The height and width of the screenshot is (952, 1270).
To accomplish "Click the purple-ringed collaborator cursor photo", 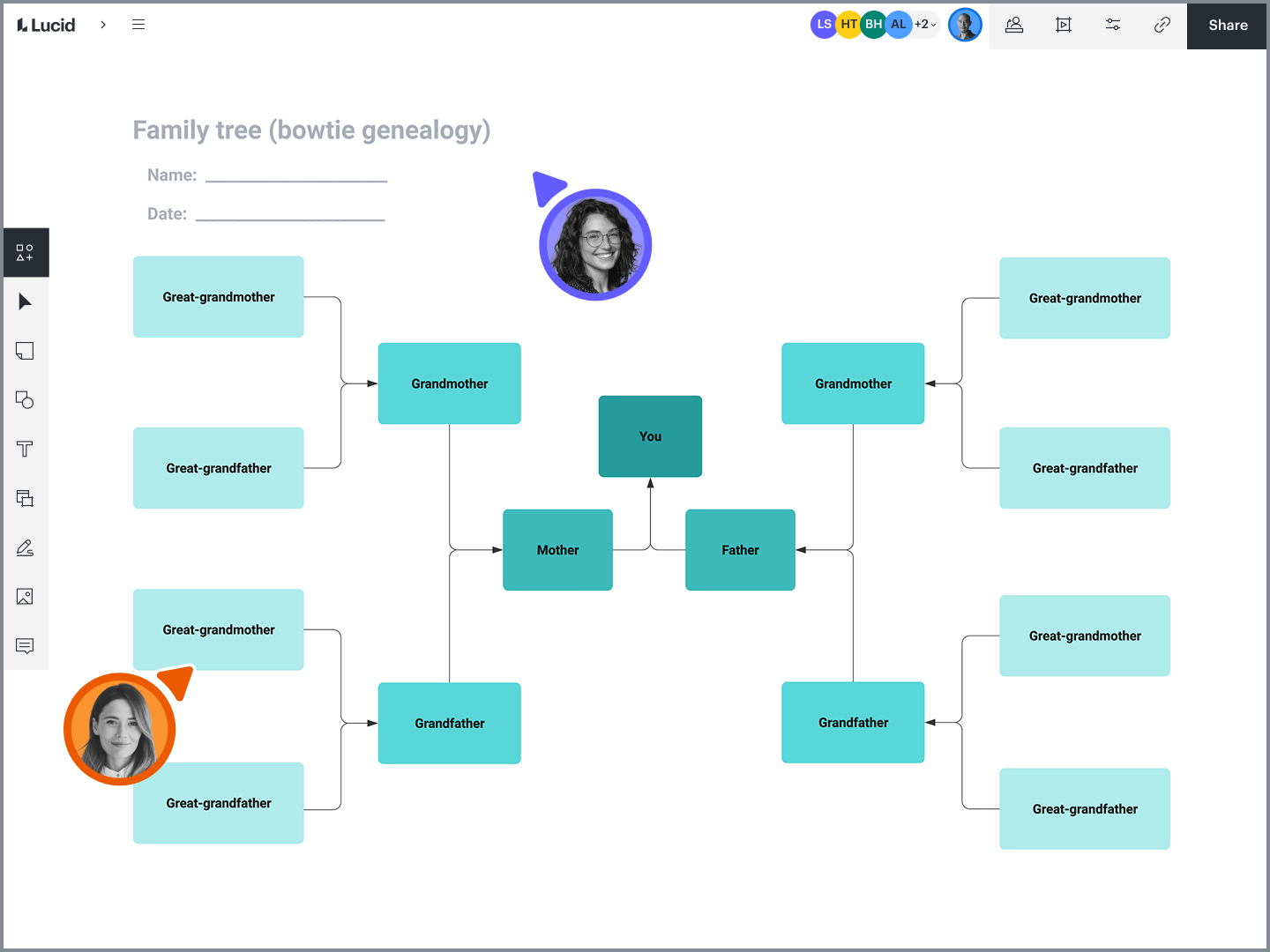I will (595, 245).
